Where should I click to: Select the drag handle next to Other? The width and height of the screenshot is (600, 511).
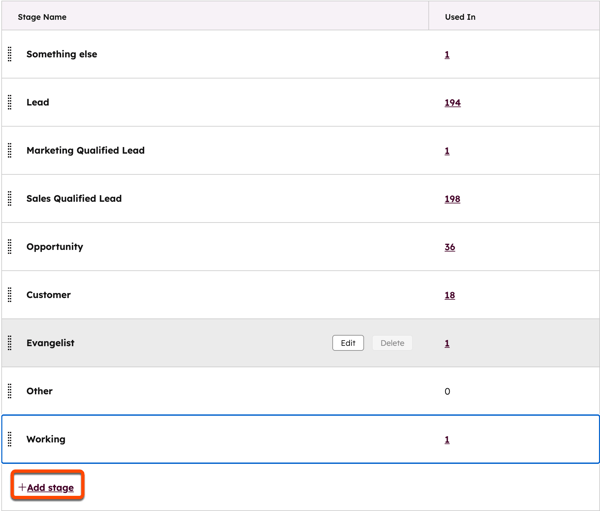(10, 391)
